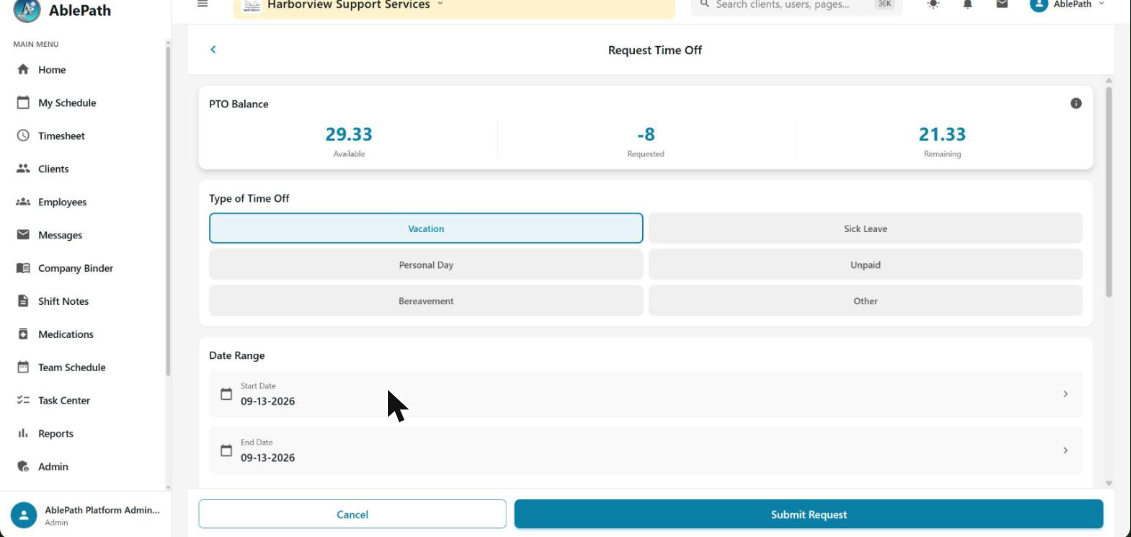
Task: Click the Home house icon
Action: pos(23,69)
